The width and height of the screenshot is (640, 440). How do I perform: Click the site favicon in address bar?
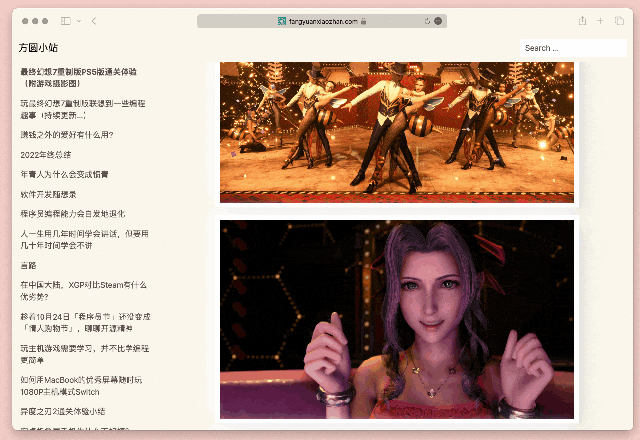pyautogui.click(x=282, y=21)
